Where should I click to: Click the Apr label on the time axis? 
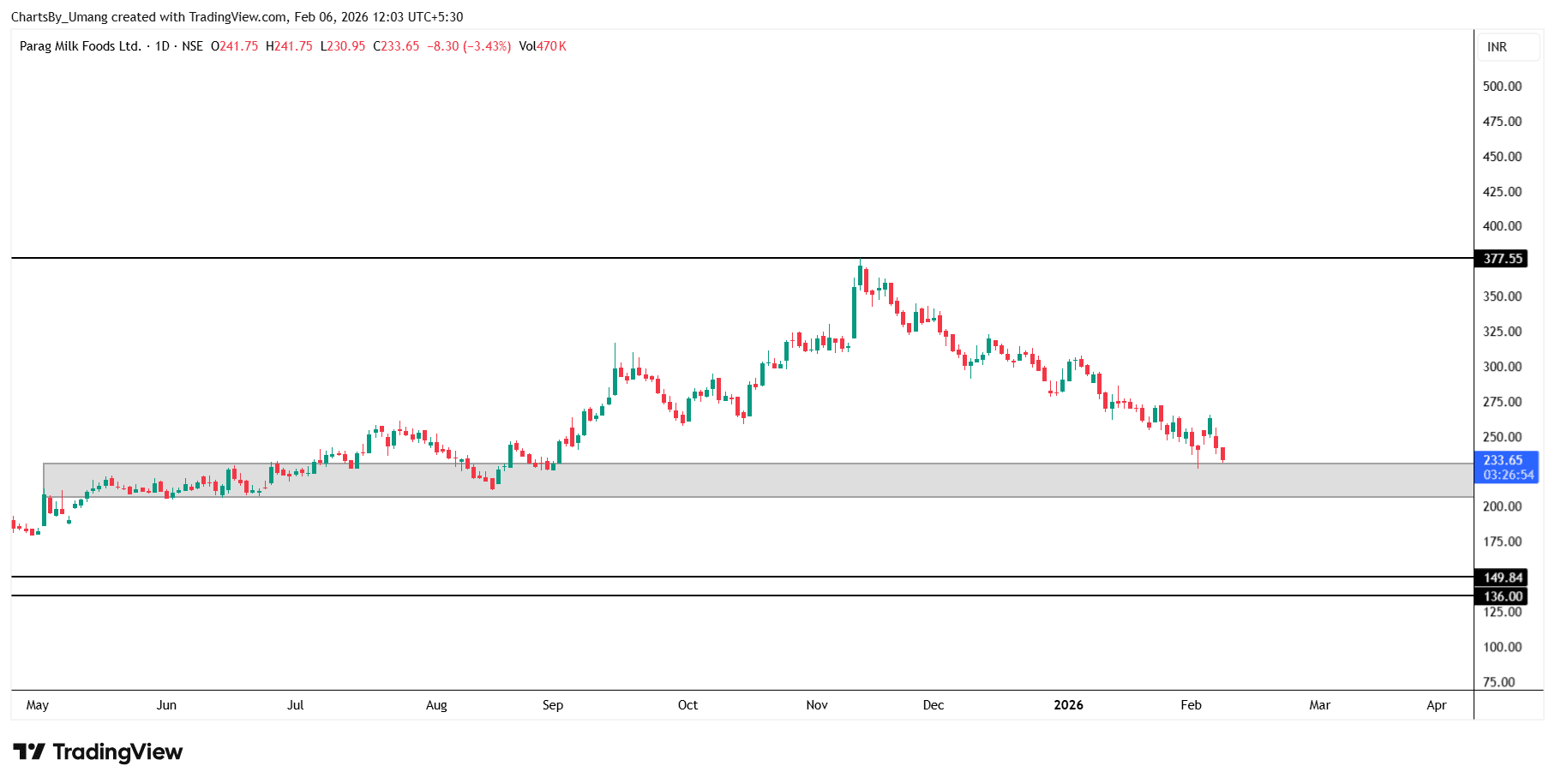pos(1436,705)
